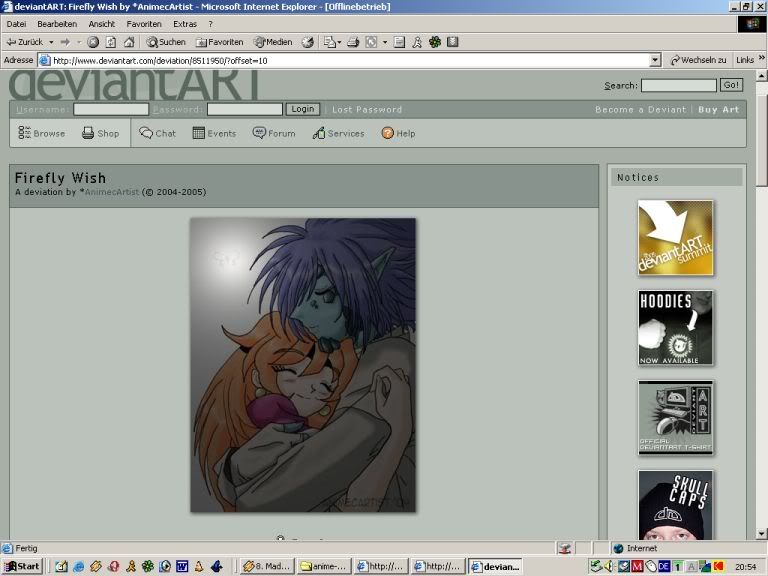Click the Forward arrow in the toolbar
This screenshot has height=576, width=768.
[65, 42]
